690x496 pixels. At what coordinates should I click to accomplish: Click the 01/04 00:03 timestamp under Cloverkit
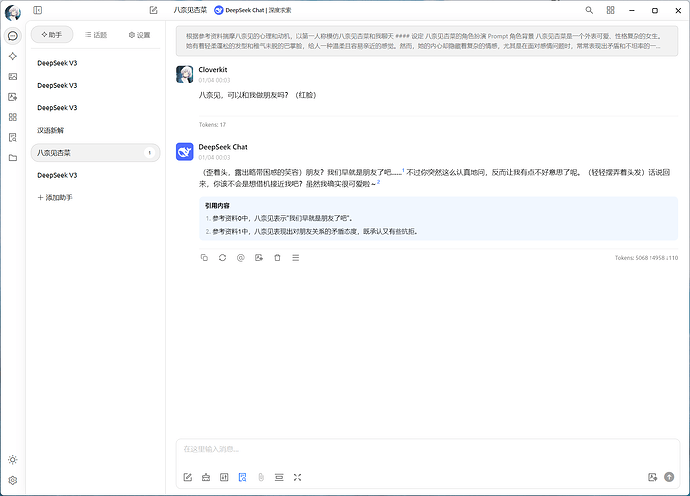214,80
